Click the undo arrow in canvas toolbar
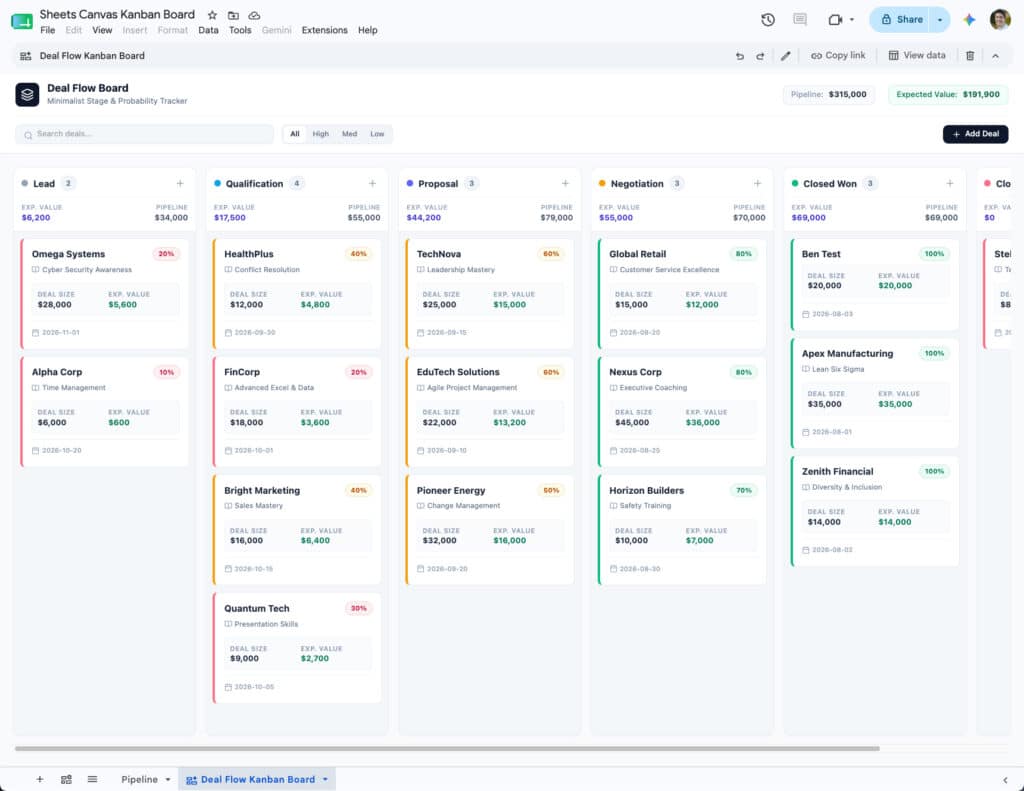The width and height of the screenshot is (1024, 791). [x=740, y=56]
